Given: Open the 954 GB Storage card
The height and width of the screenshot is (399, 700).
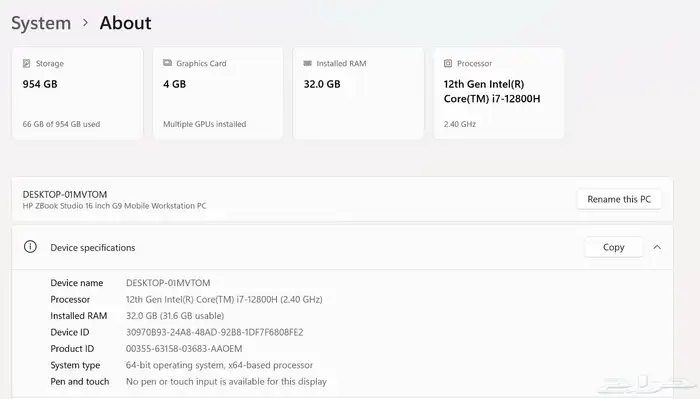Looking at the screenshot, I should [77, 93].
